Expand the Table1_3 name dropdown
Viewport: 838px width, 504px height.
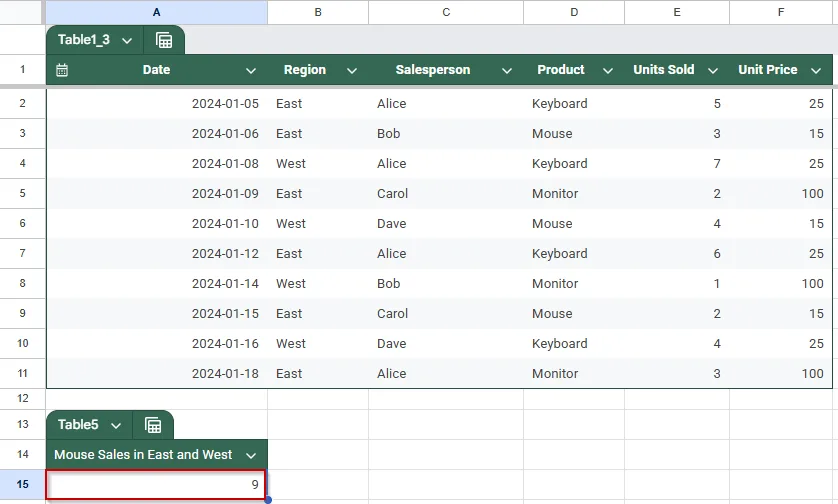point(127,41)
